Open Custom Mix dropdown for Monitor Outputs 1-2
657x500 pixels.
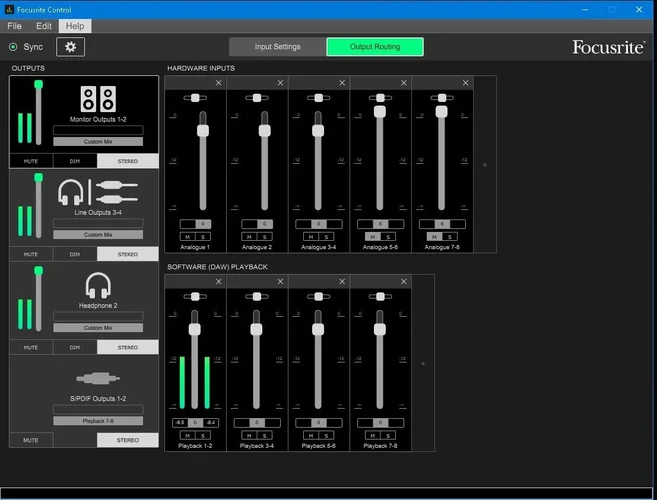click(x=98, y=142)
